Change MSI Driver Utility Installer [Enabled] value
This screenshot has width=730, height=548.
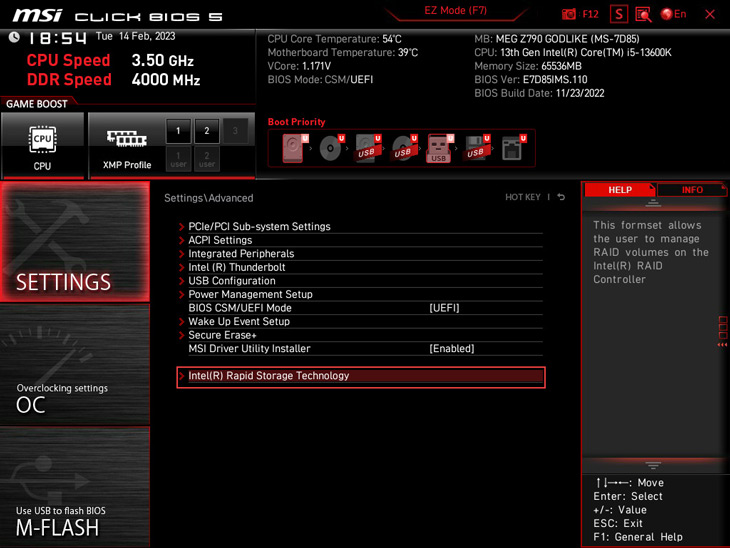452,348
